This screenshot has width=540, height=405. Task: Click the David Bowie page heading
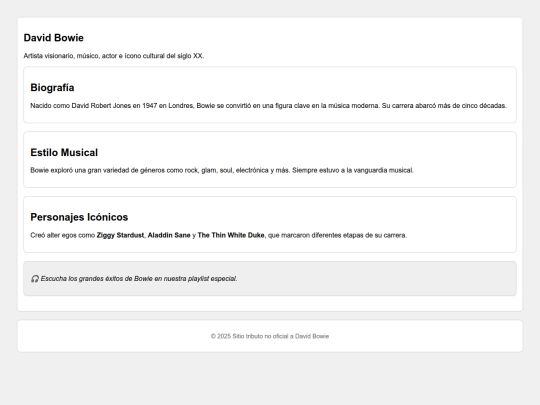(x=53, y=38)
